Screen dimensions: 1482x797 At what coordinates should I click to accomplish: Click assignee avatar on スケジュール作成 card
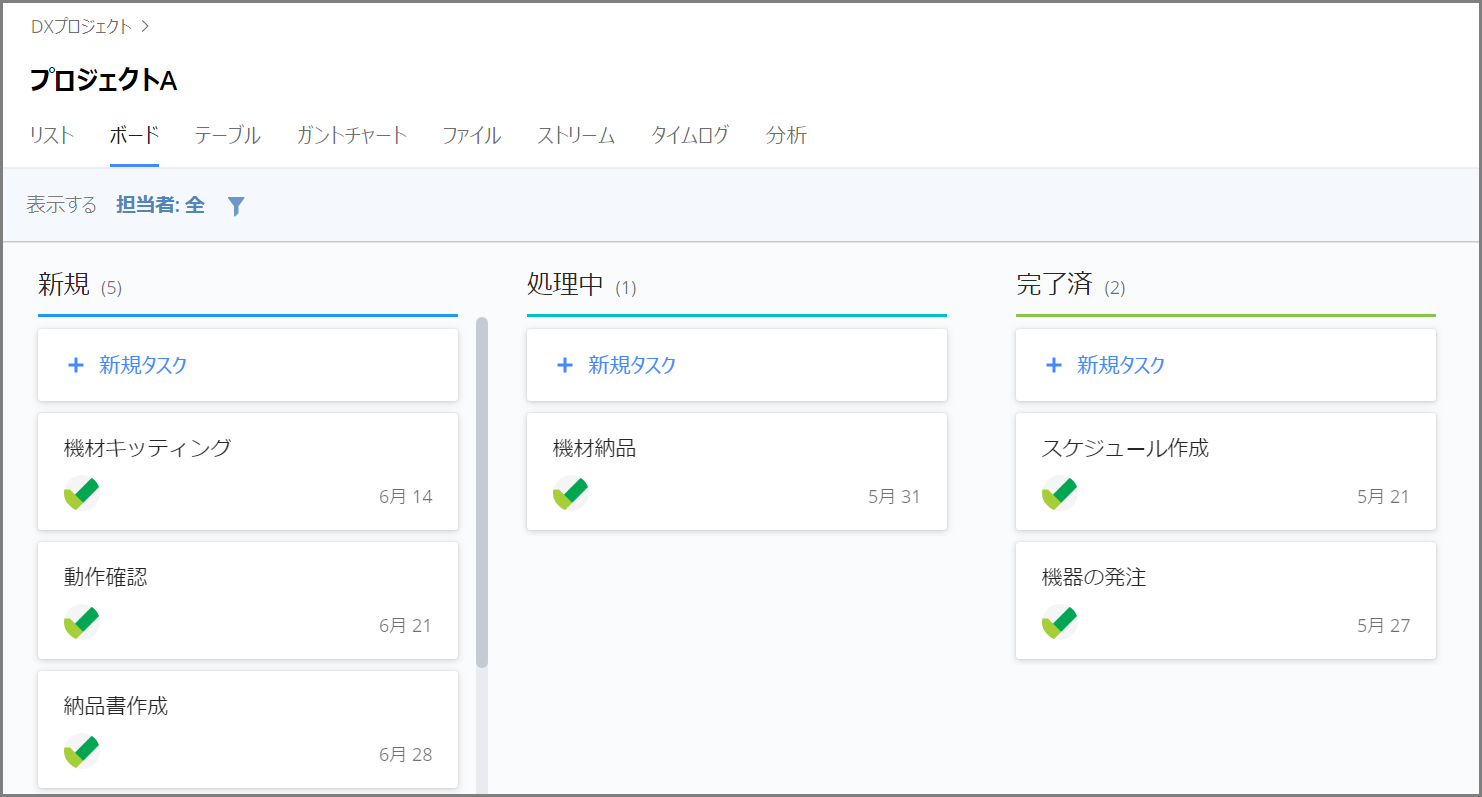click(1060, 493)
